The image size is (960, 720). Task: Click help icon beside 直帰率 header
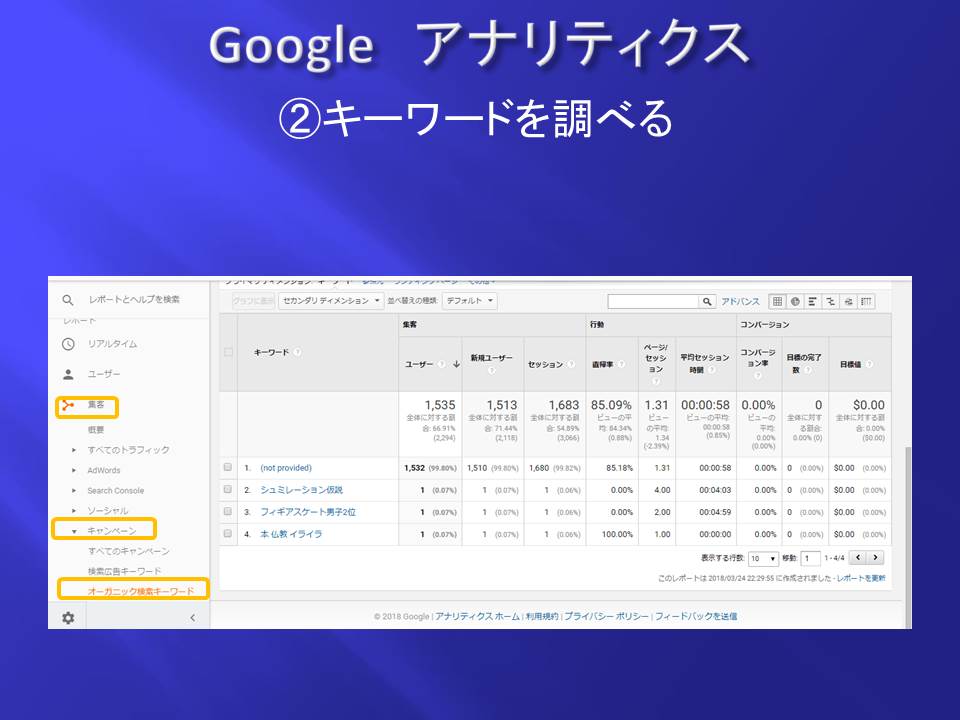[621, 364]
